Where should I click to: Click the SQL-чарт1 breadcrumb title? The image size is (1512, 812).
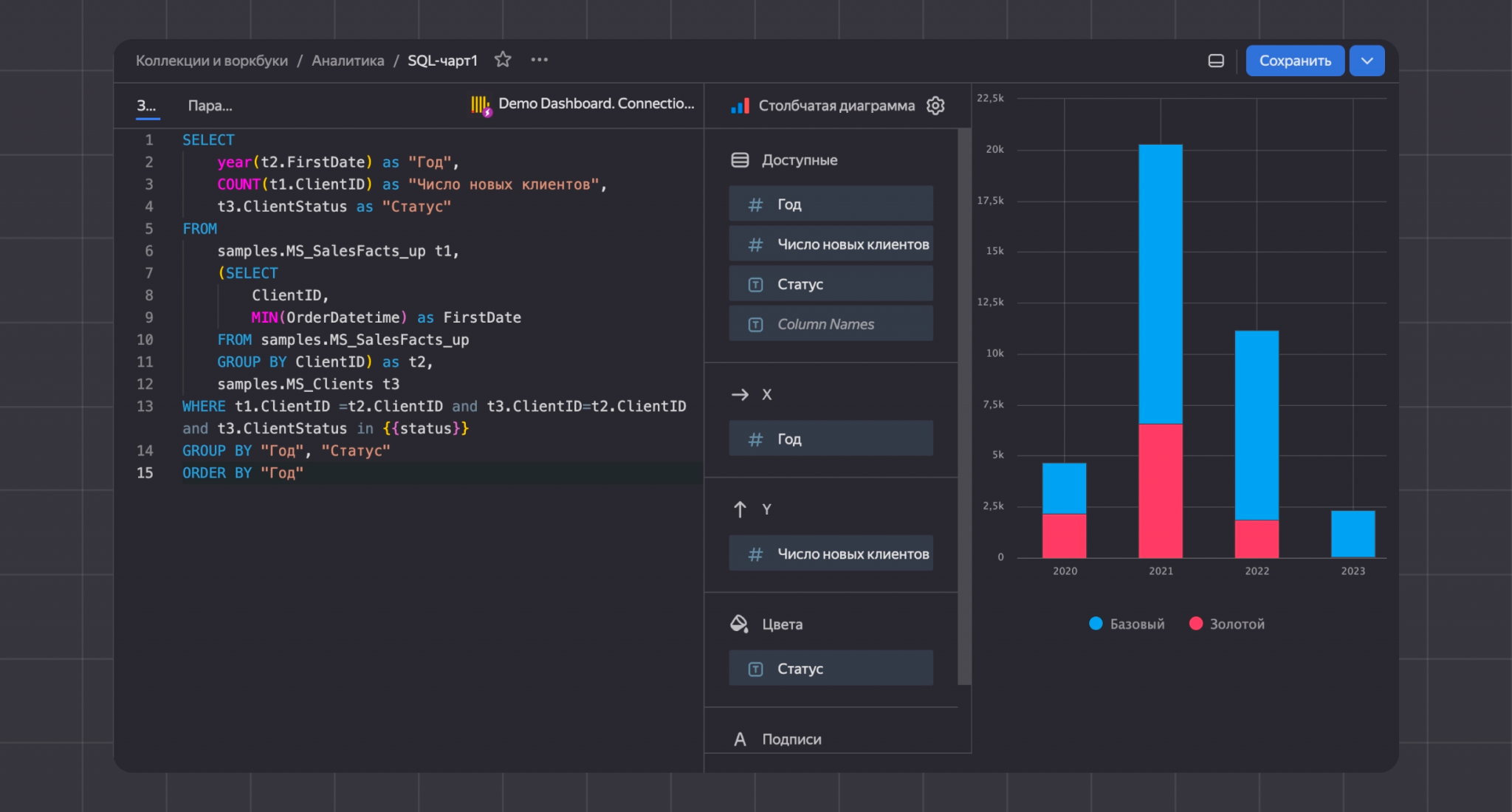click(442, 61)
